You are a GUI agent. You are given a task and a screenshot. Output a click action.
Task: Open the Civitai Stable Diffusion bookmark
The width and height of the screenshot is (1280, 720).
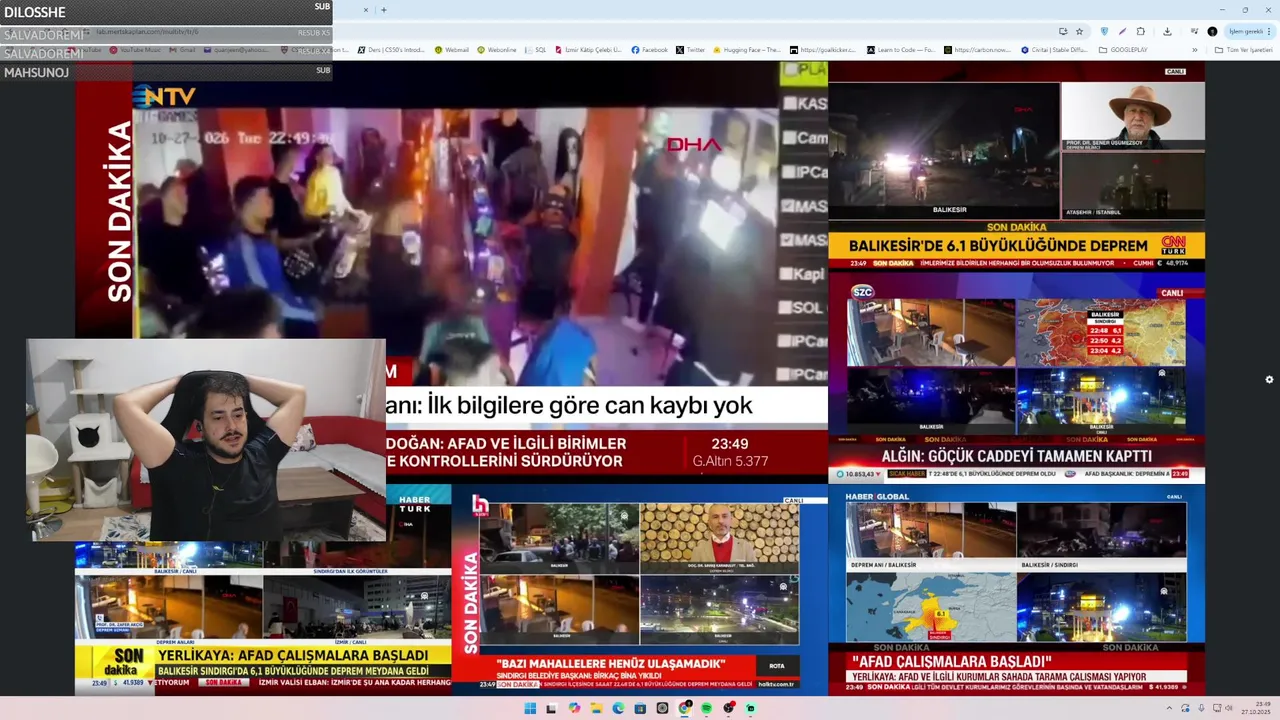click(1054, 50)
